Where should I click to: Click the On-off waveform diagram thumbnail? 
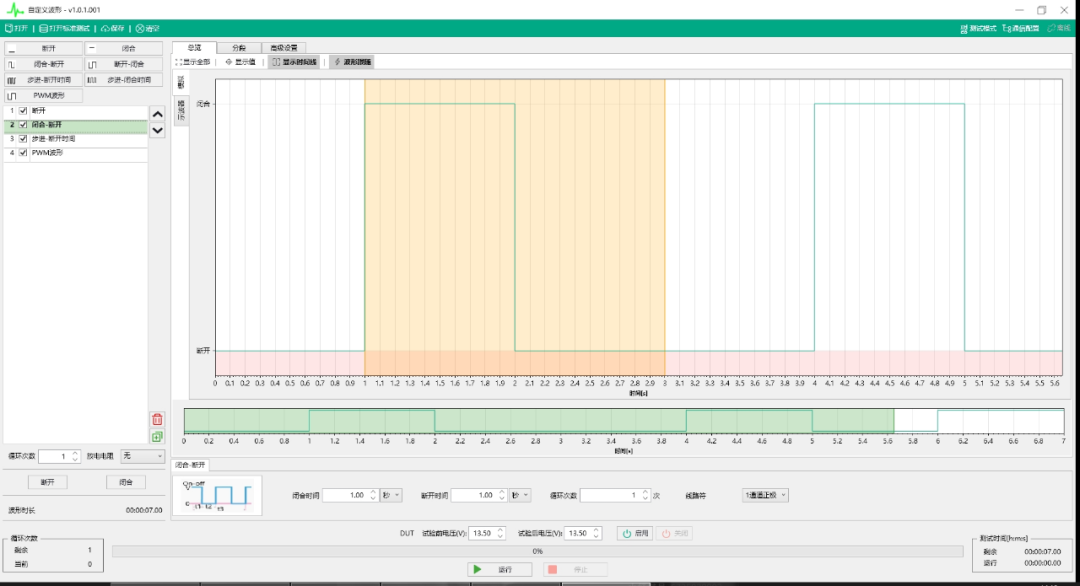click(217, 495)
